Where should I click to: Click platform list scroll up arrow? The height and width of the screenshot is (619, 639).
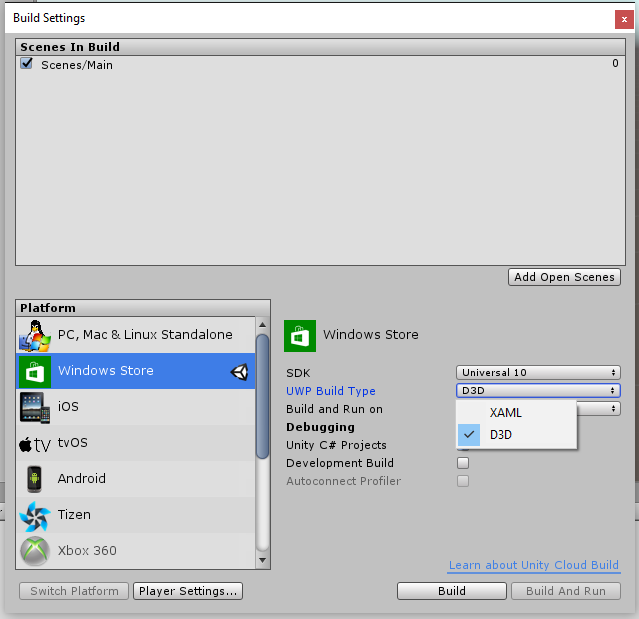[262, 325]
